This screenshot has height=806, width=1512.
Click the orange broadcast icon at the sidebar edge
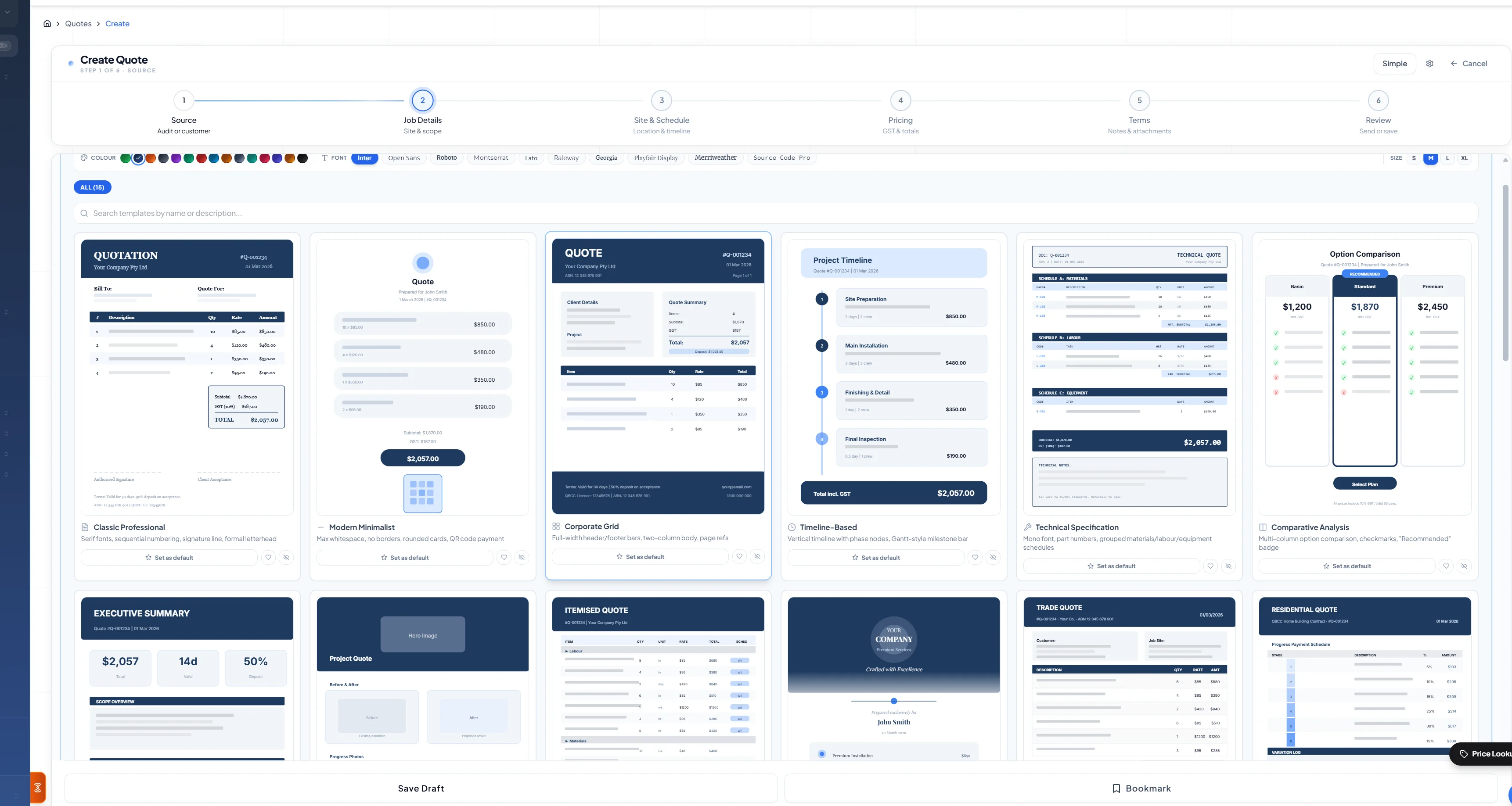38,788
